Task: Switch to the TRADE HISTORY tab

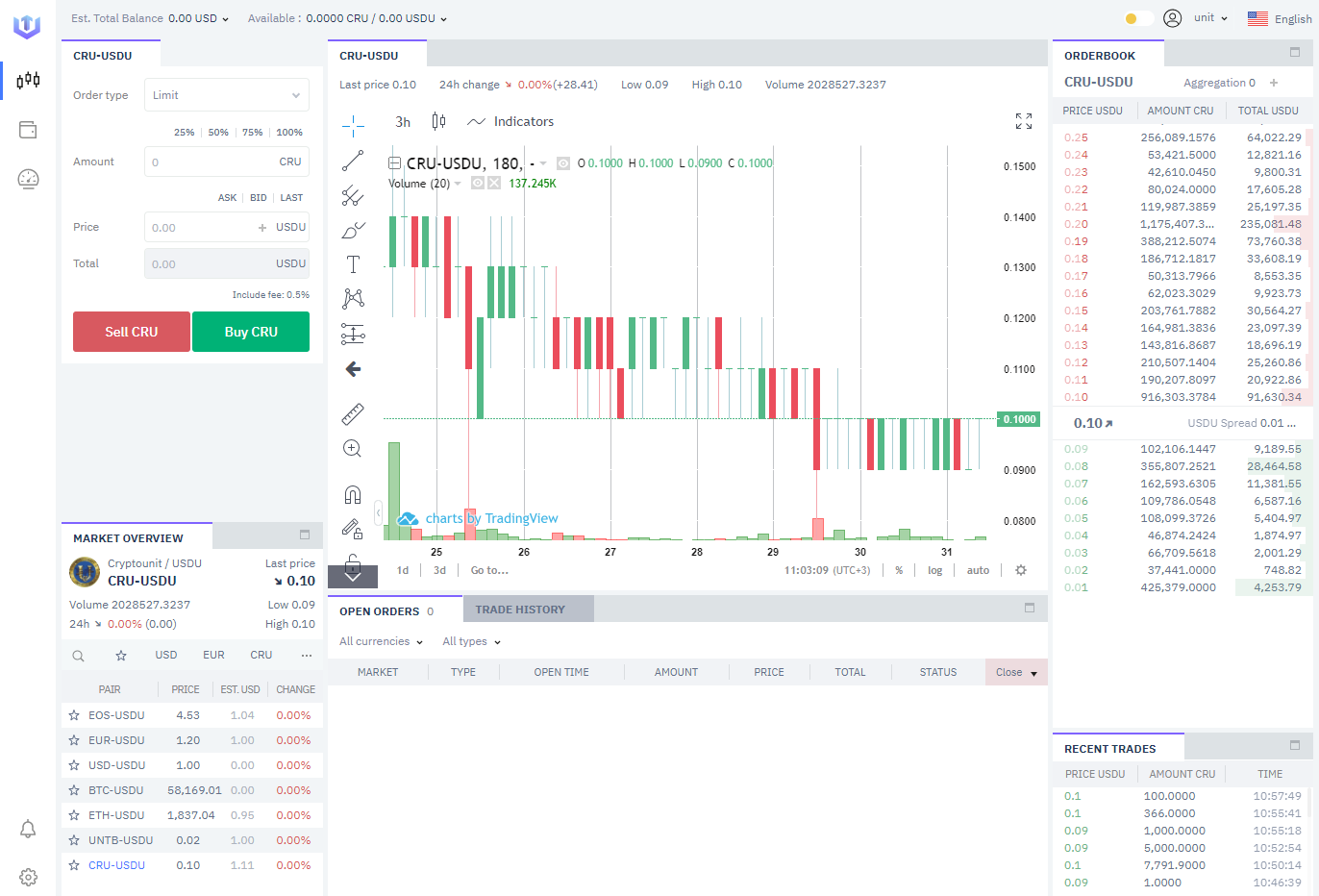Action: 523,608
